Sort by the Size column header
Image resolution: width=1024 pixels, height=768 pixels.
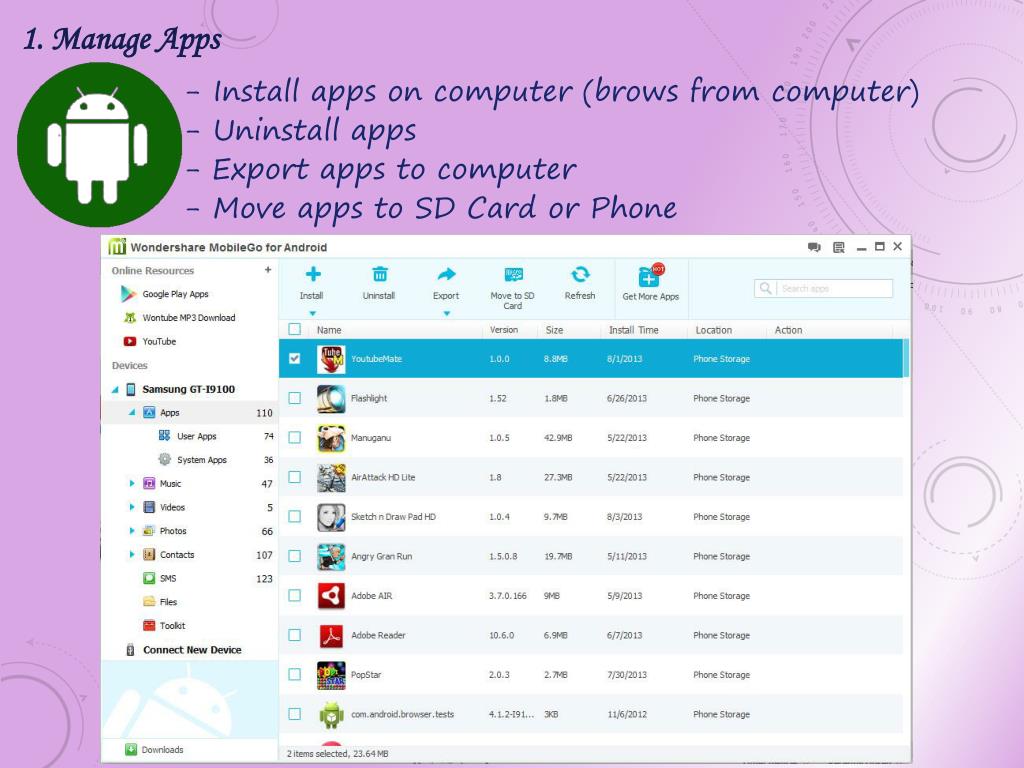pos(554,330)
